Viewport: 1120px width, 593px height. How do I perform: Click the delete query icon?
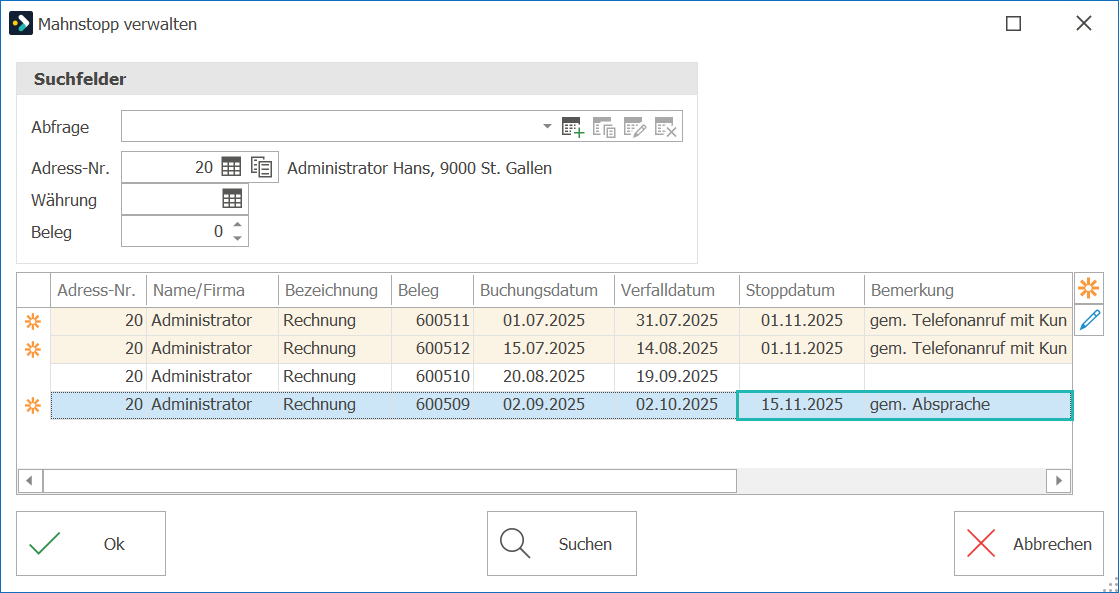(x=666, y=127)
